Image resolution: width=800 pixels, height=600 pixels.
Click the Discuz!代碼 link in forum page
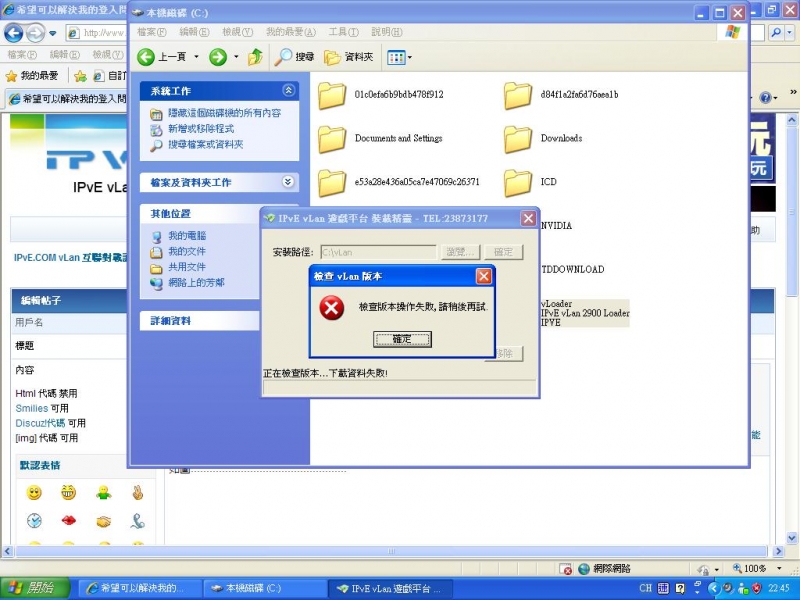coord(40,423)
